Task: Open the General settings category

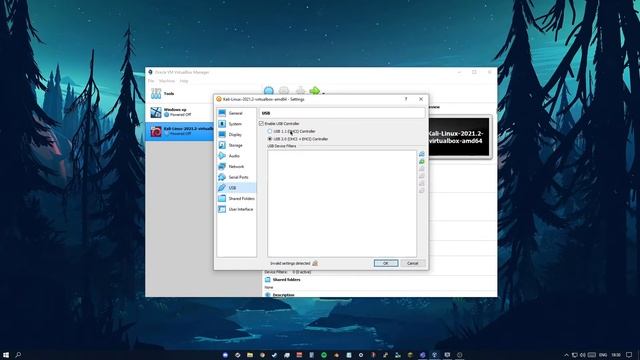Action: (236, 113)
